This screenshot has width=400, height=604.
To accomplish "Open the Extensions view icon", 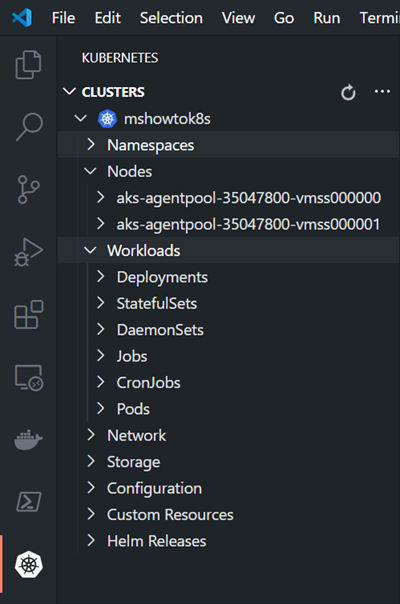I will click(x=29, y=315).
